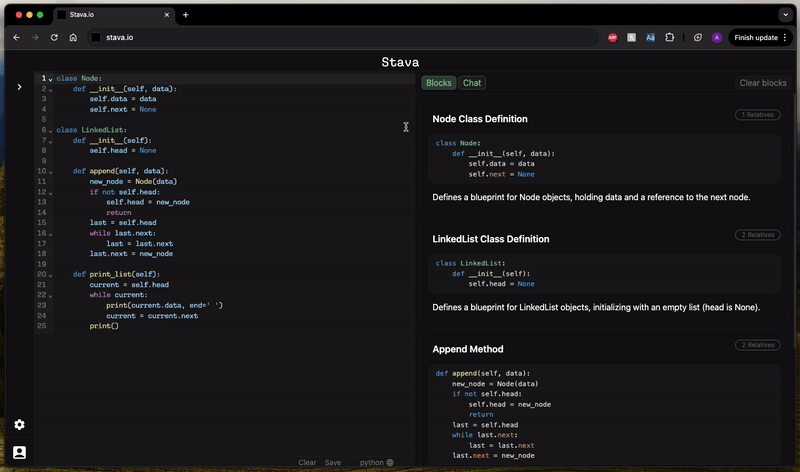Viewport: 800px width, 472px height.
Task: Collapse fold arrow on line 1
Action: pyautogui.click(x=51, y=79)
